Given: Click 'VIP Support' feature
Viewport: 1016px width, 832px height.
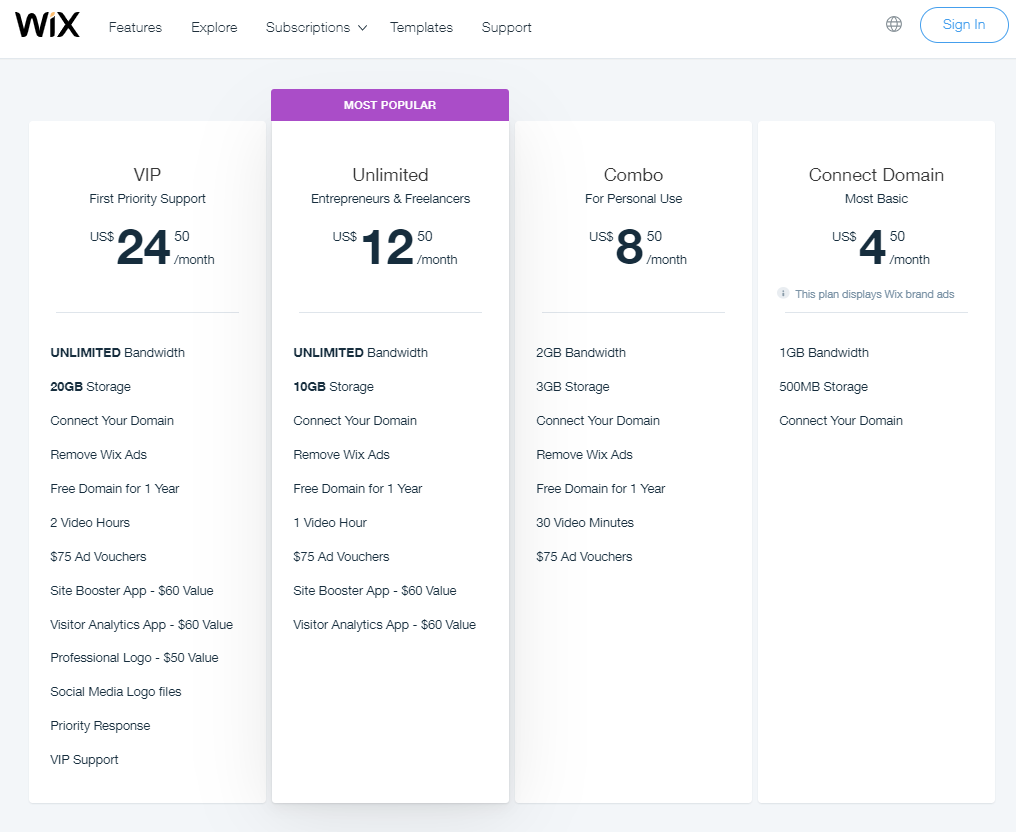Looking at the screenshot, I should pyautogui.click(x=84, y=759).
